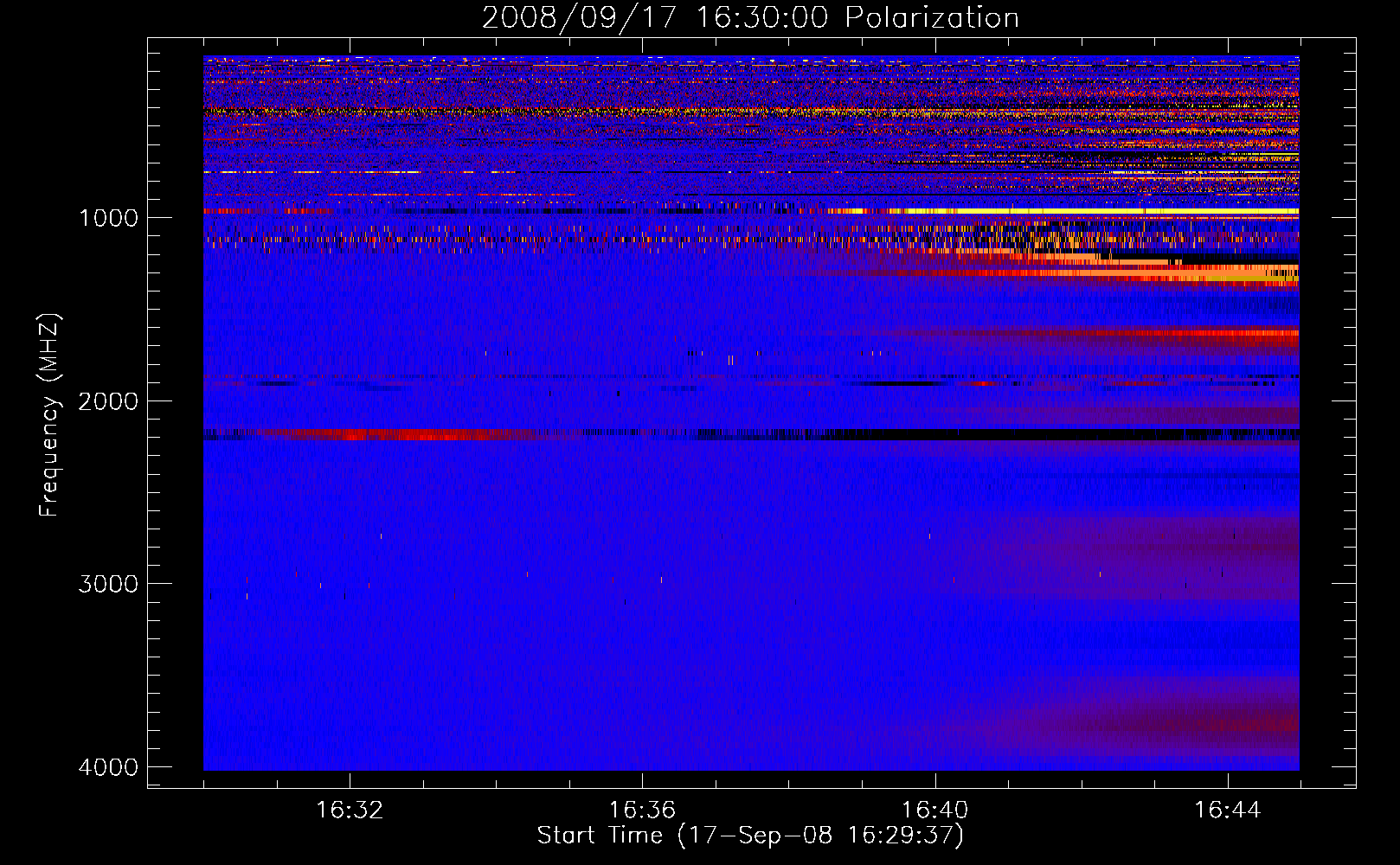
Task: Click the 3000 frequency tick label
Action: (109, 583)
